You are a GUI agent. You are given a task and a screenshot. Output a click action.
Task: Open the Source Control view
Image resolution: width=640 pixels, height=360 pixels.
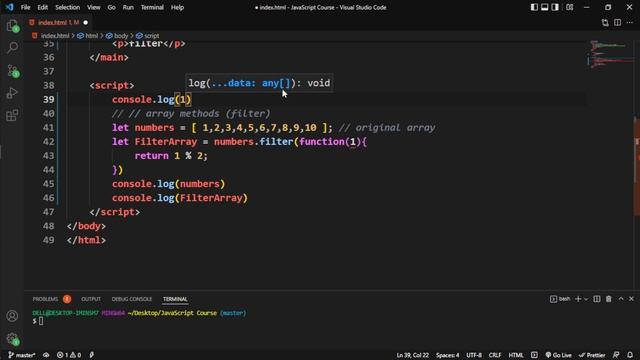point(12,71)
